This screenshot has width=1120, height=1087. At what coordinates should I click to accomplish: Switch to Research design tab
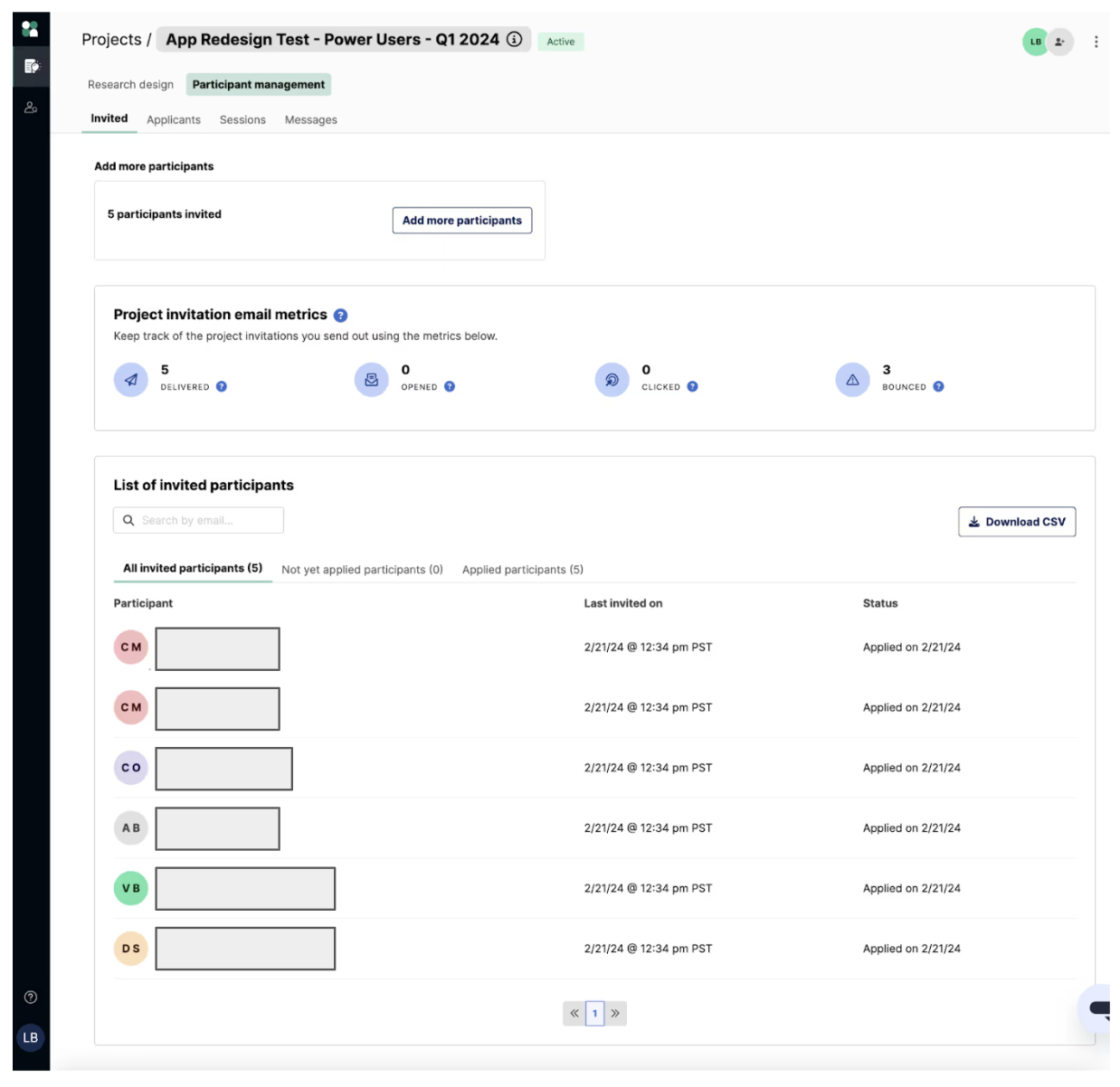130,85
